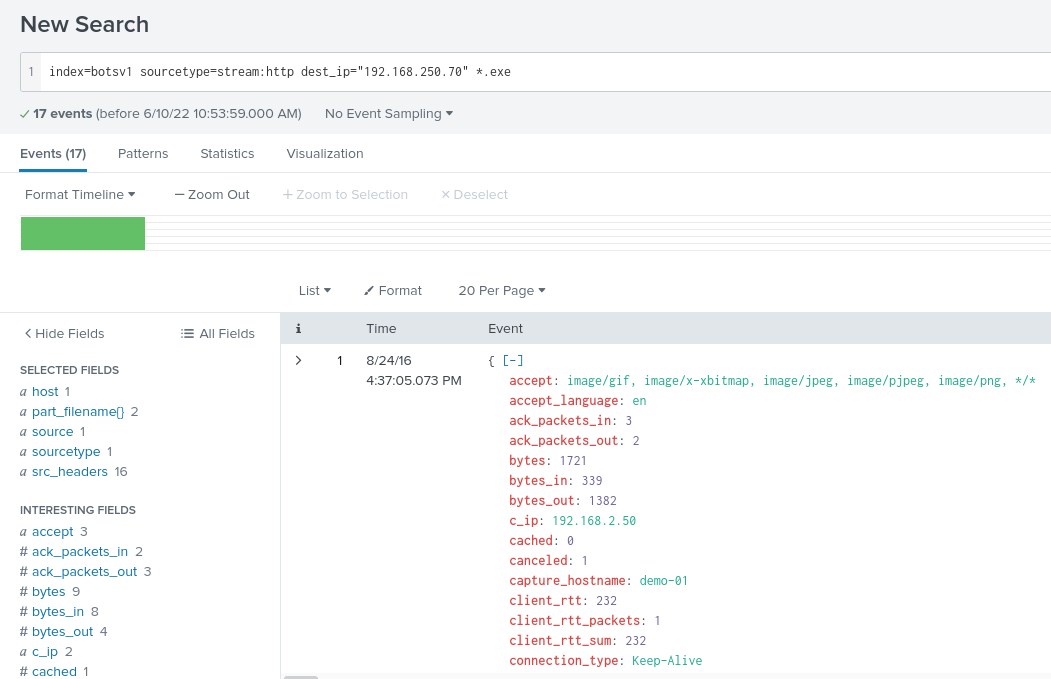Open the bytes_in interesting field
Viewport: 1051px width, 679px height.
(58, 612)
